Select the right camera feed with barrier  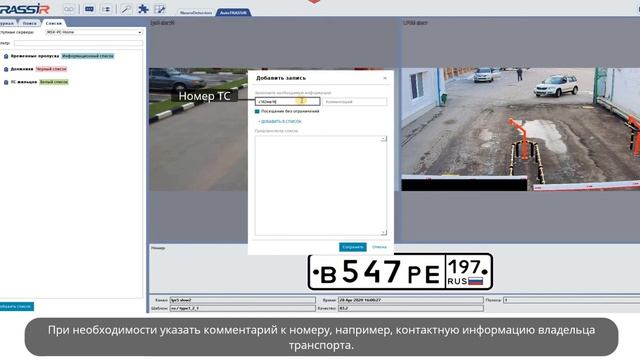tap(520, 129)
